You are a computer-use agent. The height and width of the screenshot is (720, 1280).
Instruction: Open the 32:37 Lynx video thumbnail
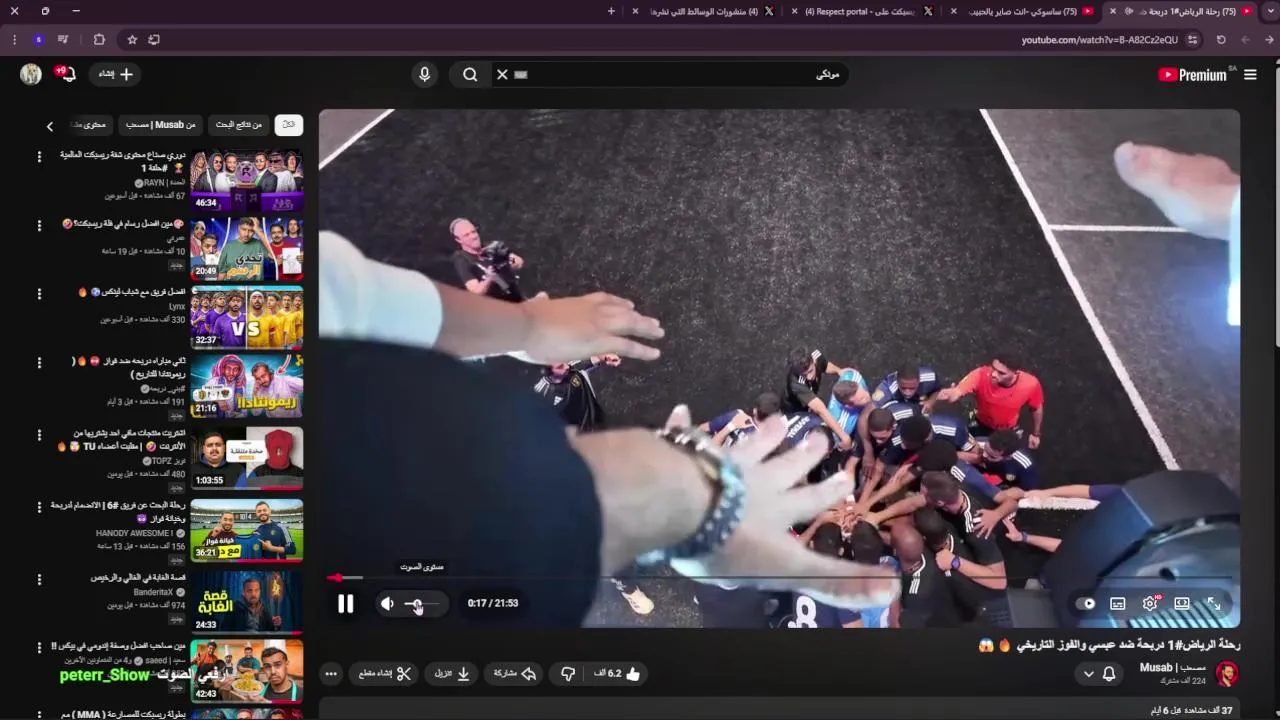coord(247,318)
